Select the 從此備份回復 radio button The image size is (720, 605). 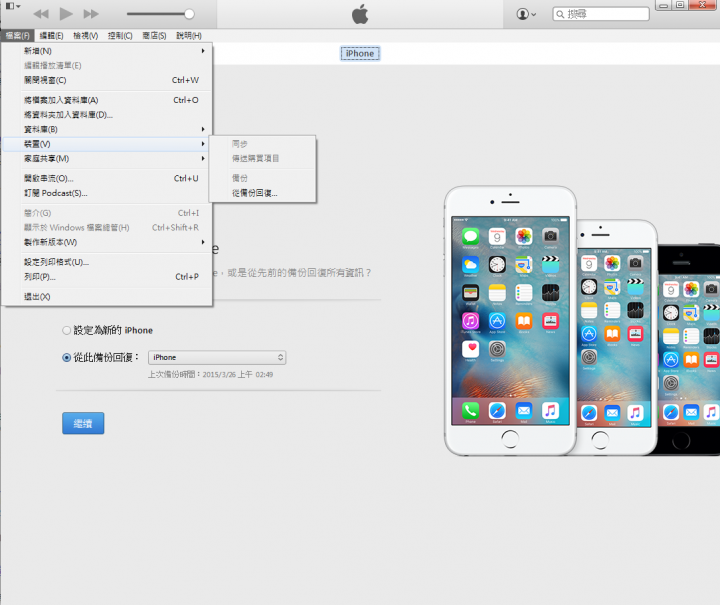coord(67,357)
